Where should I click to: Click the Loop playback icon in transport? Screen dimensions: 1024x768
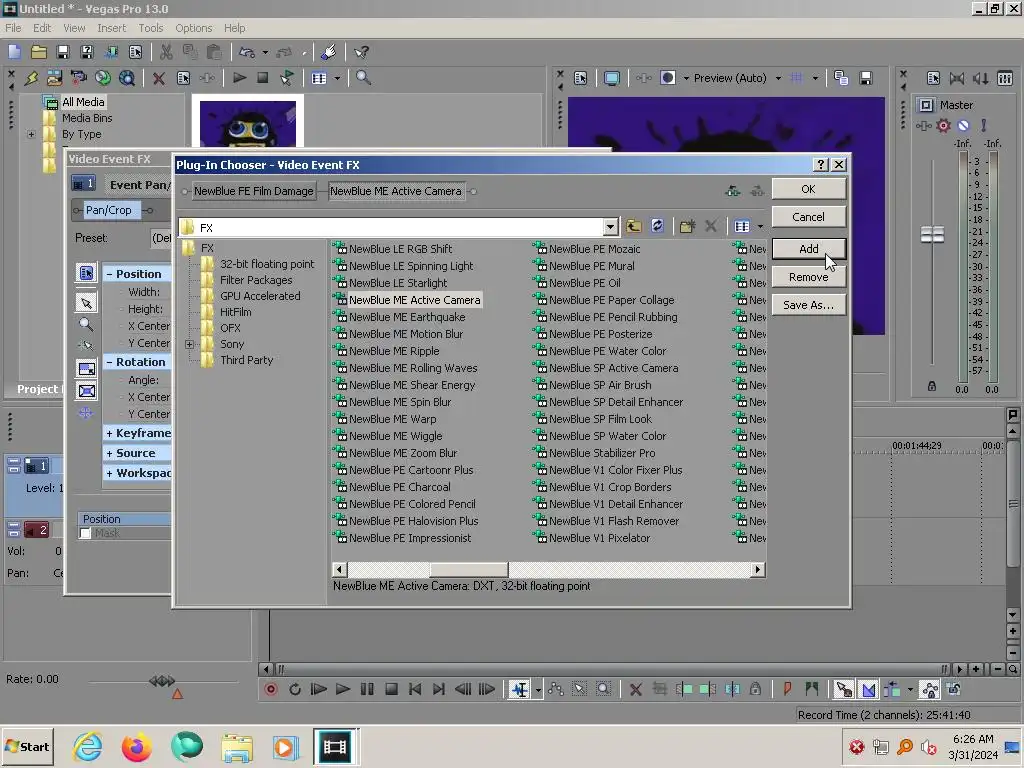(295, 689)
